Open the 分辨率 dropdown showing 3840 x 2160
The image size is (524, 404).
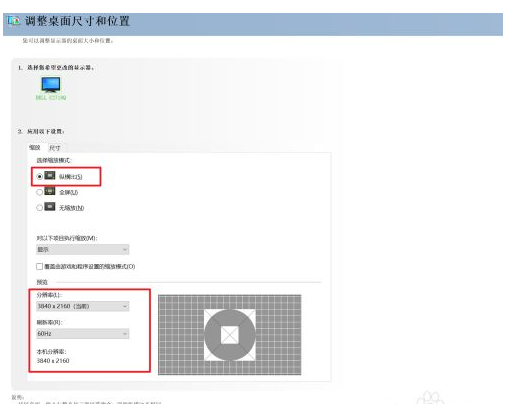coord(83,306)
